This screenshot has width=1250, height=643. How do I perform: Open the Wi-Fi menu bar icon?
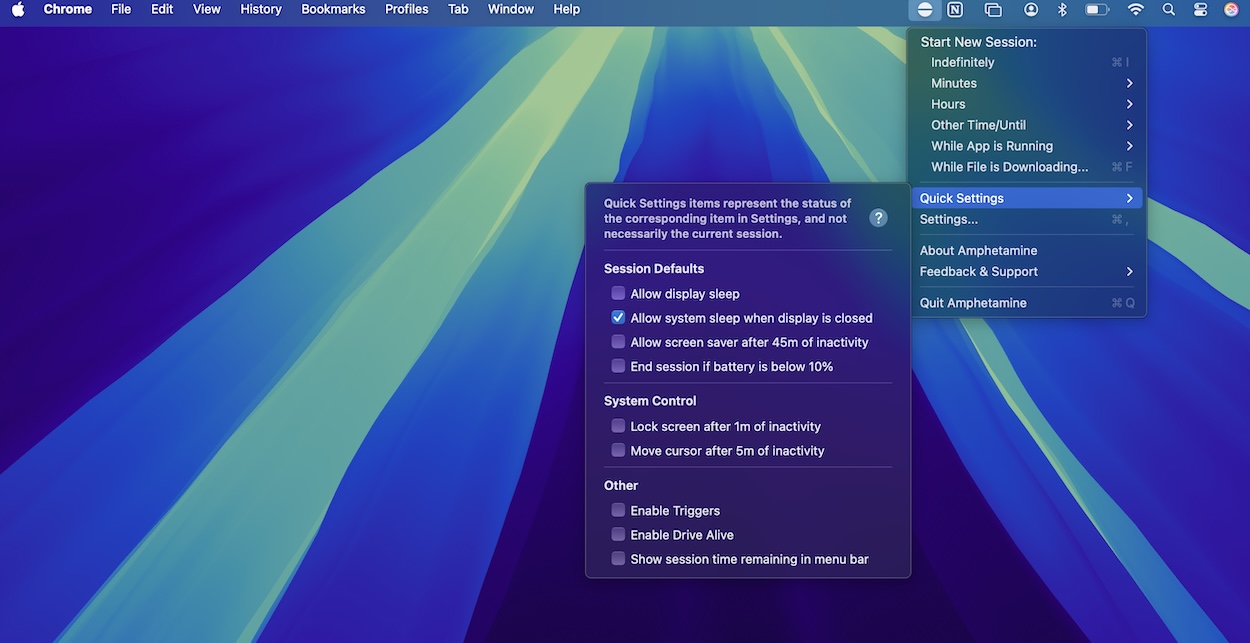[x=1136, y=9]
